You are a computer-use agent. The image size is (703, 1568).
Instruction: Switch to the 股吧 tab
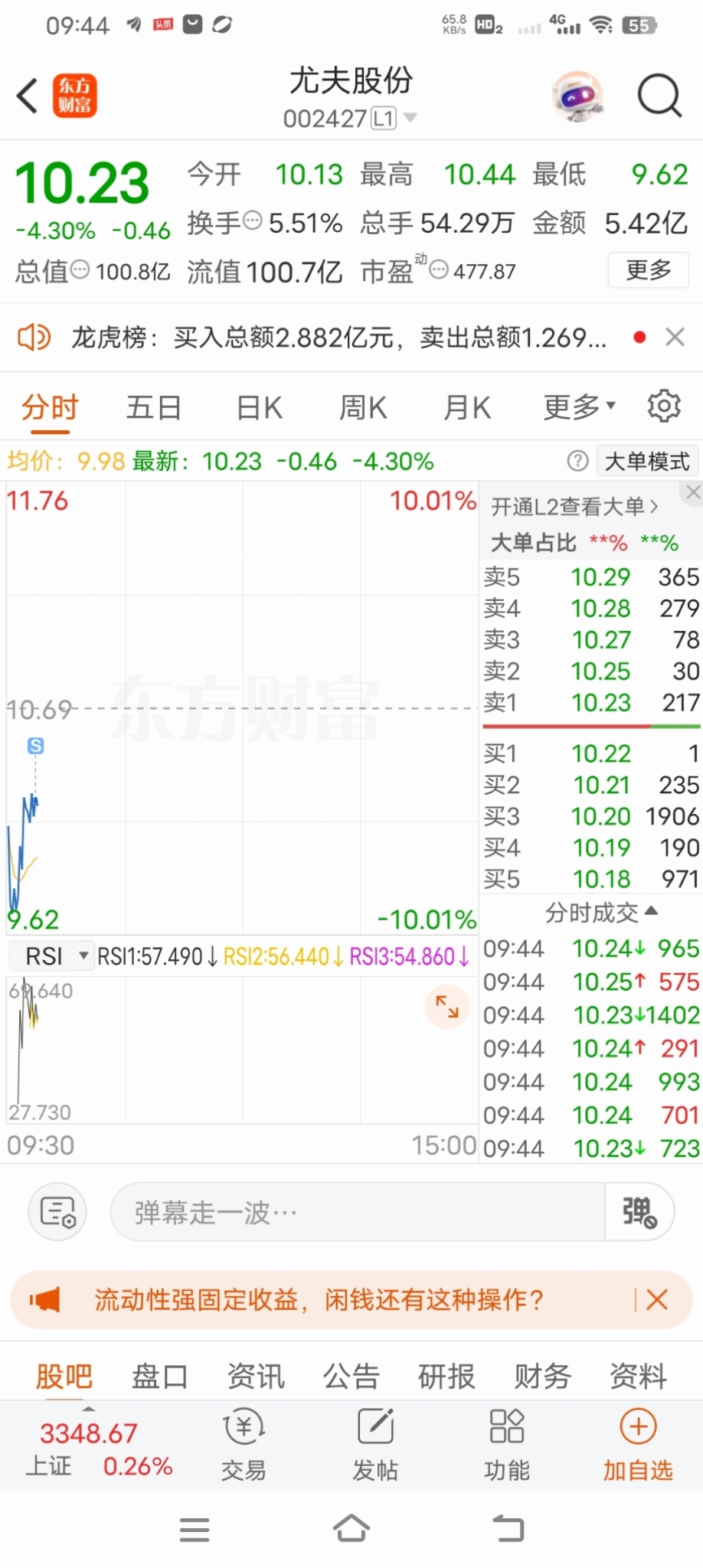[x=64, y=1376]
